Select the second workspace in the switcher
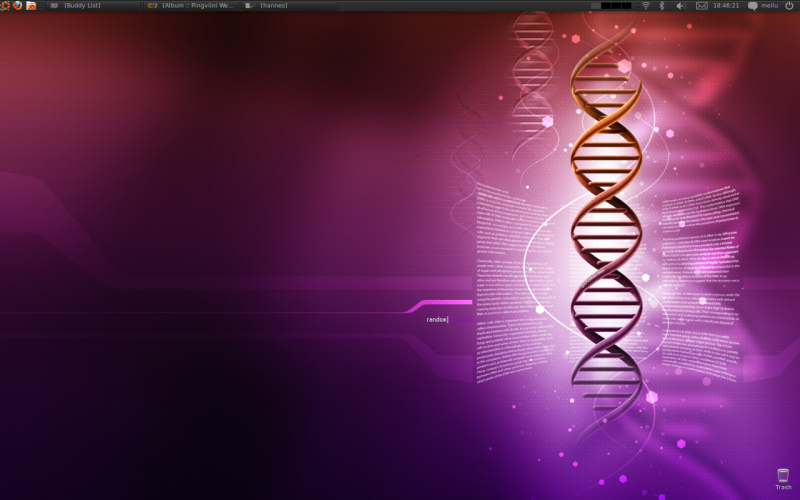800x500 pixels. pyautogui.click(x=606, y=6)
